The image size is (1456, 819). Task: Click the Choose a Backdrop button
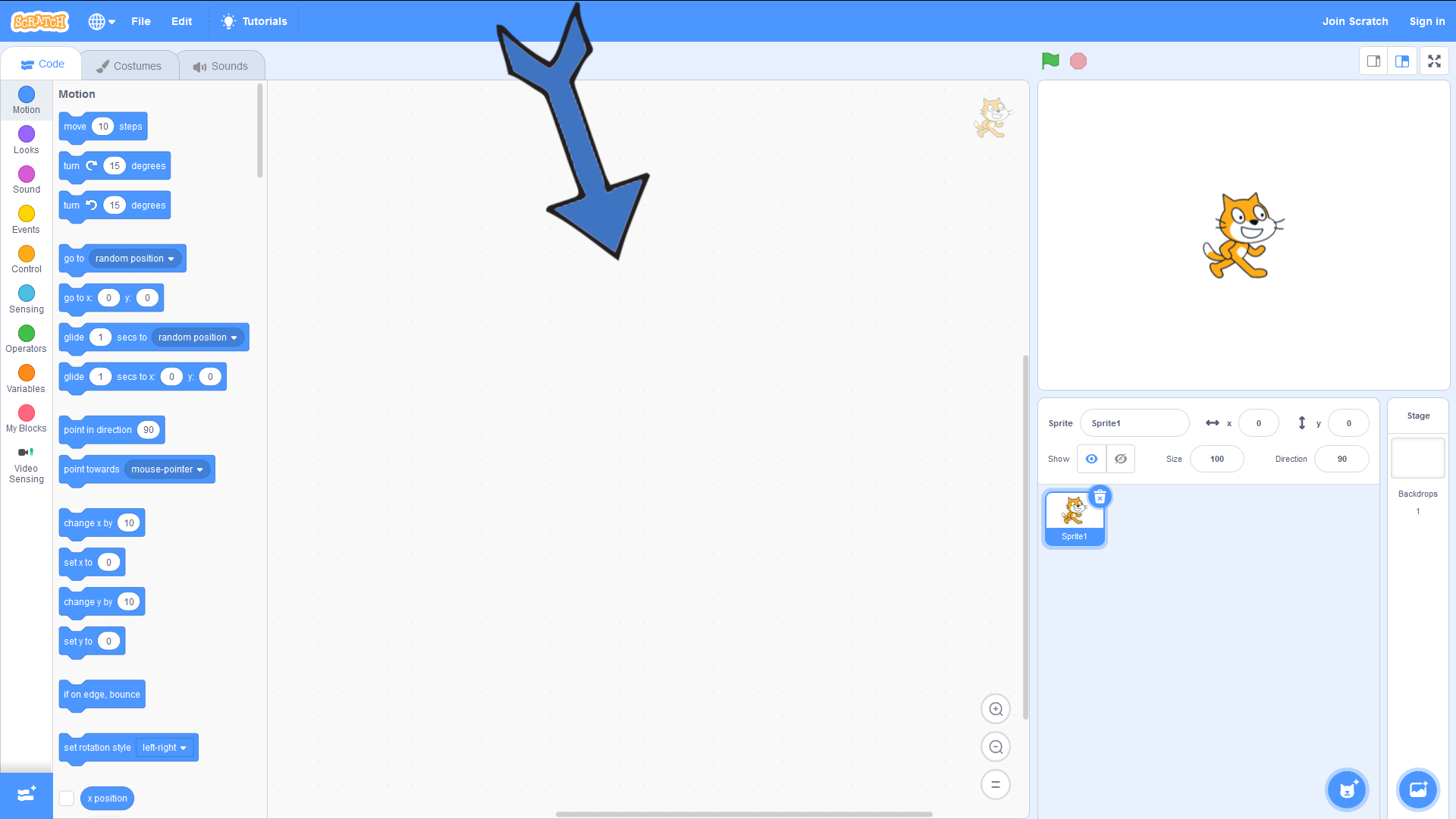[1417, 789]
